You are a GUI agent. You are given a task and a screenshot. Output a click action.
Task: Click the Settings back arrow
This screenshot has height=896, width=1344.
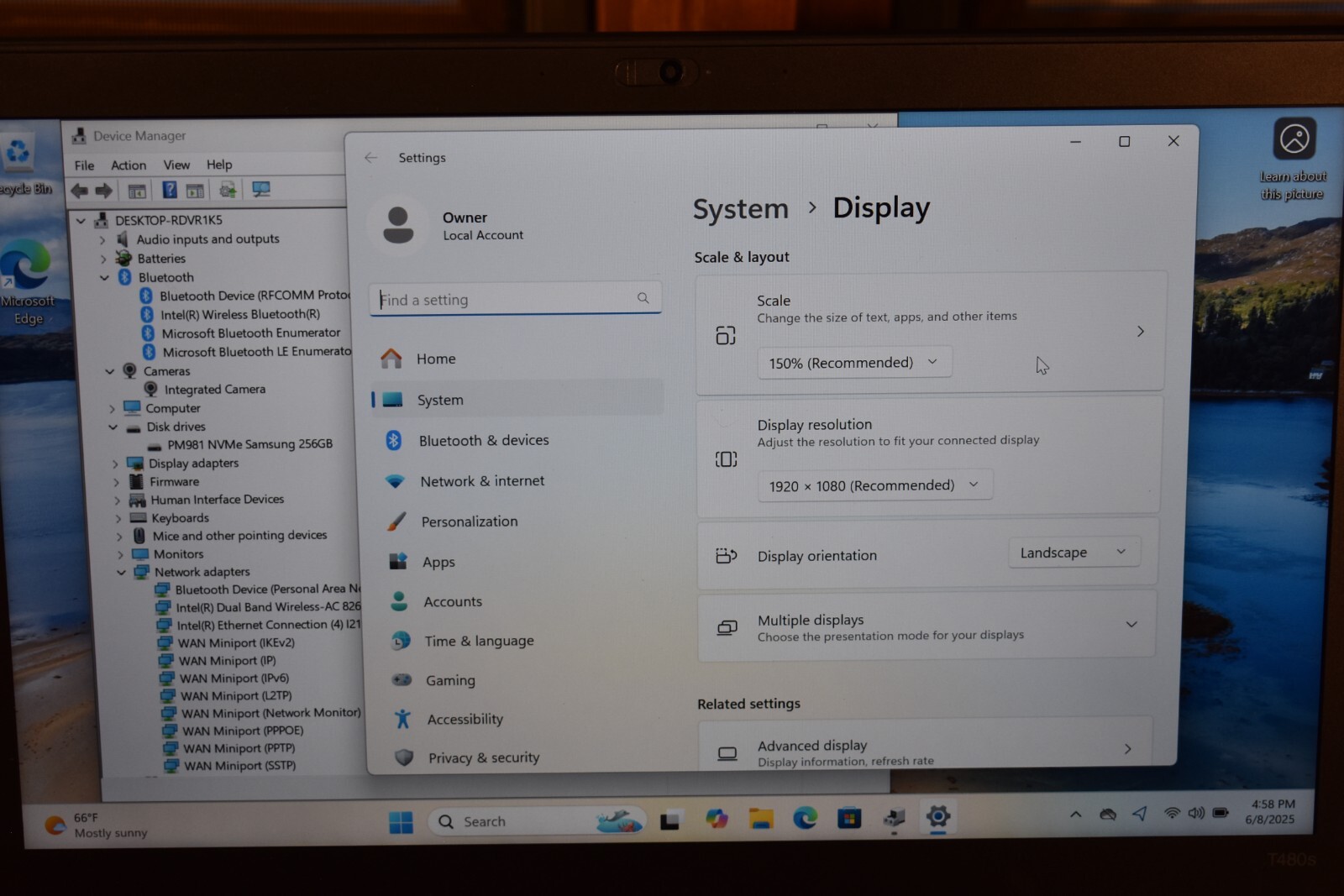point(370,158)
